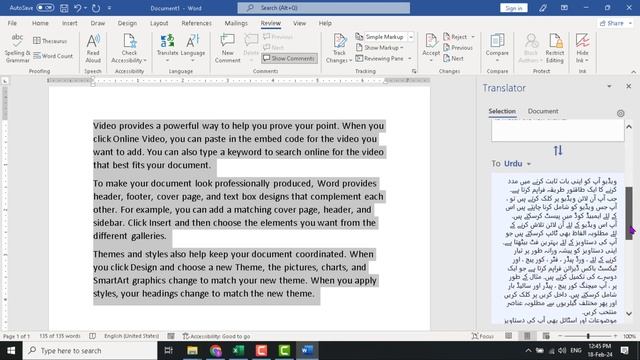Insert a New Comment
This screenshot has width=640, height=360.
227,48
